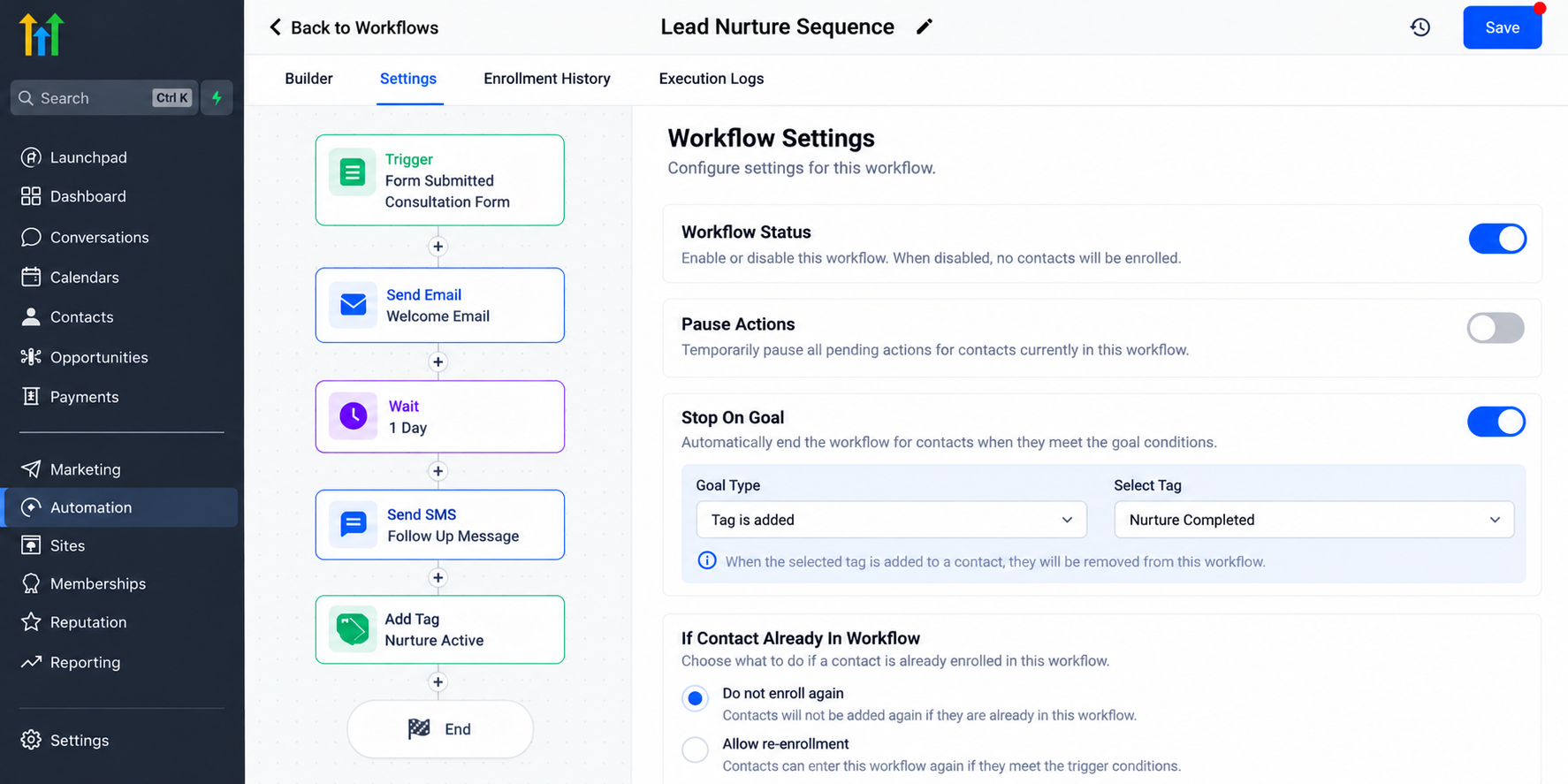Switch to the Enrollment History tab
Image resolution: width=1568 pixels, height=784 pixels.
547,79
